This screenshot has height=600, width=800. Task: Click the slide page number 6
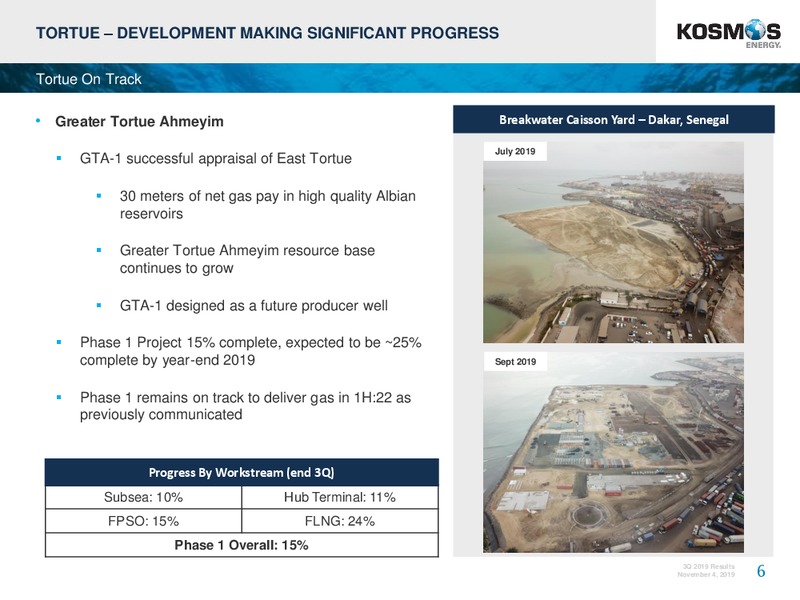(761, 570)
